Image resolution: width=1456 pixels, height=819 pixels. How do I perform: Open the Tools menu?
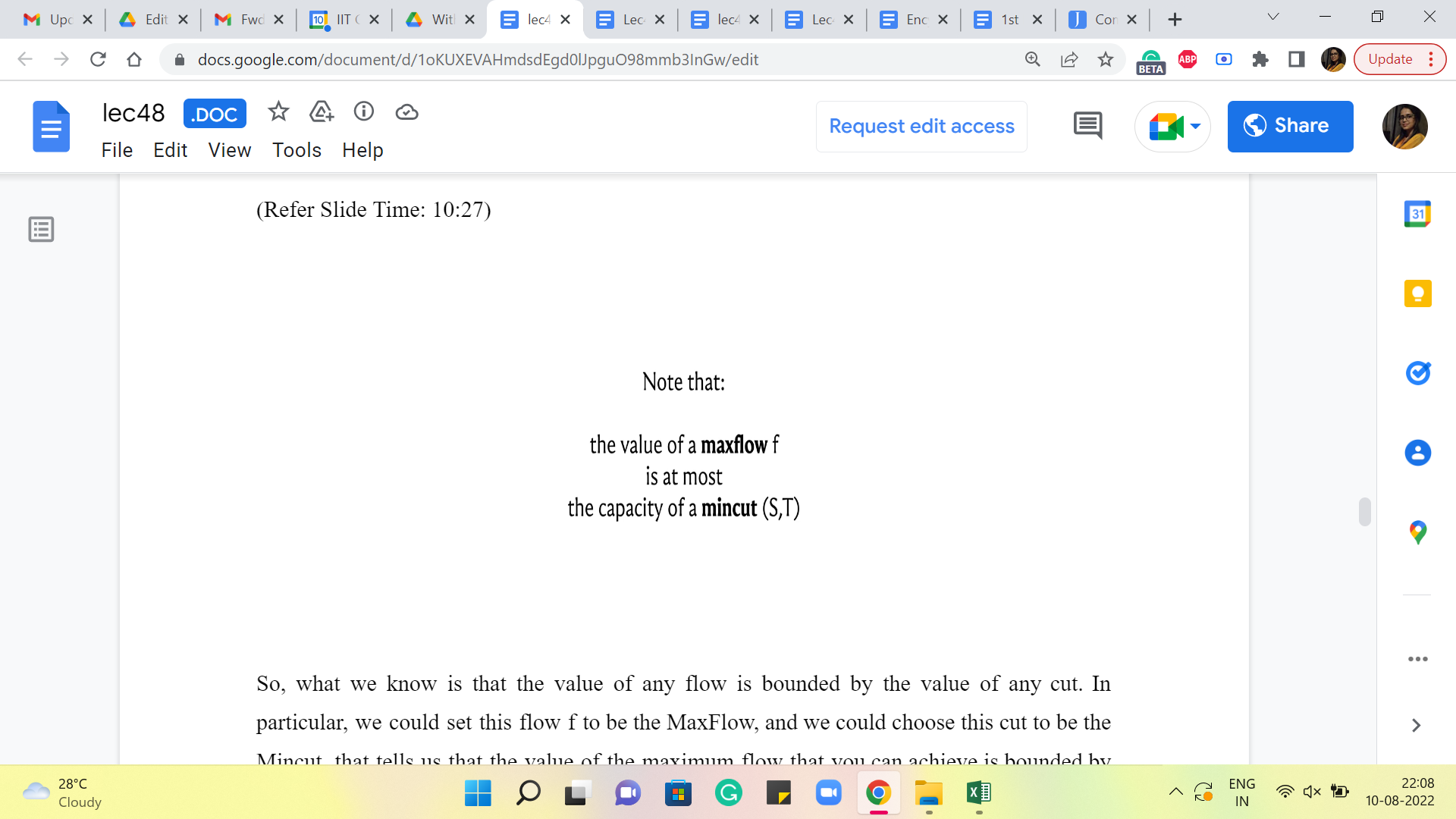pos(297,150)
